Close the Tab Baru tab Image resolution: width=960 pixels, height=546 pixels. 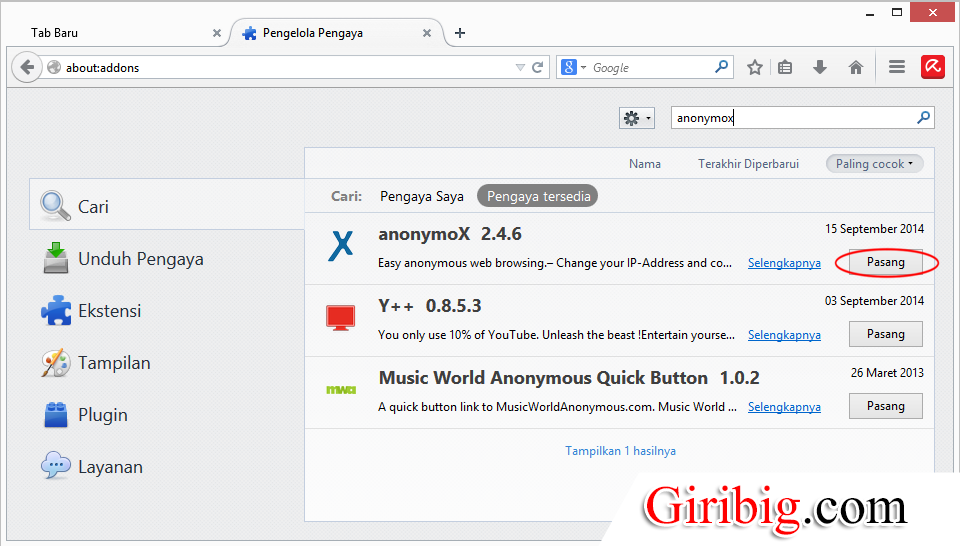pyautogui.click(x=217, y=33)
